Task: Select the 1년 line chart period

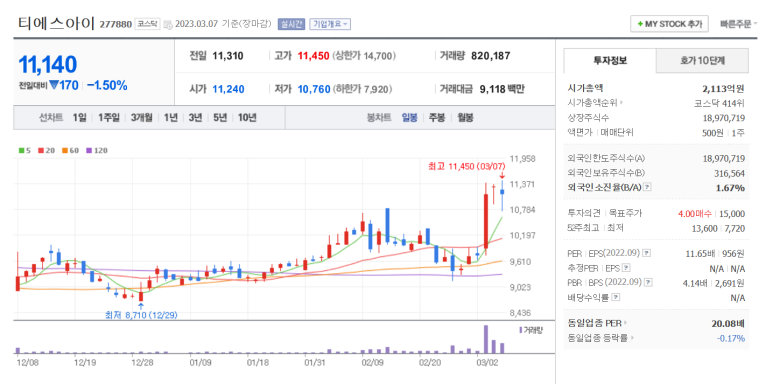Action: pos(170,118)
